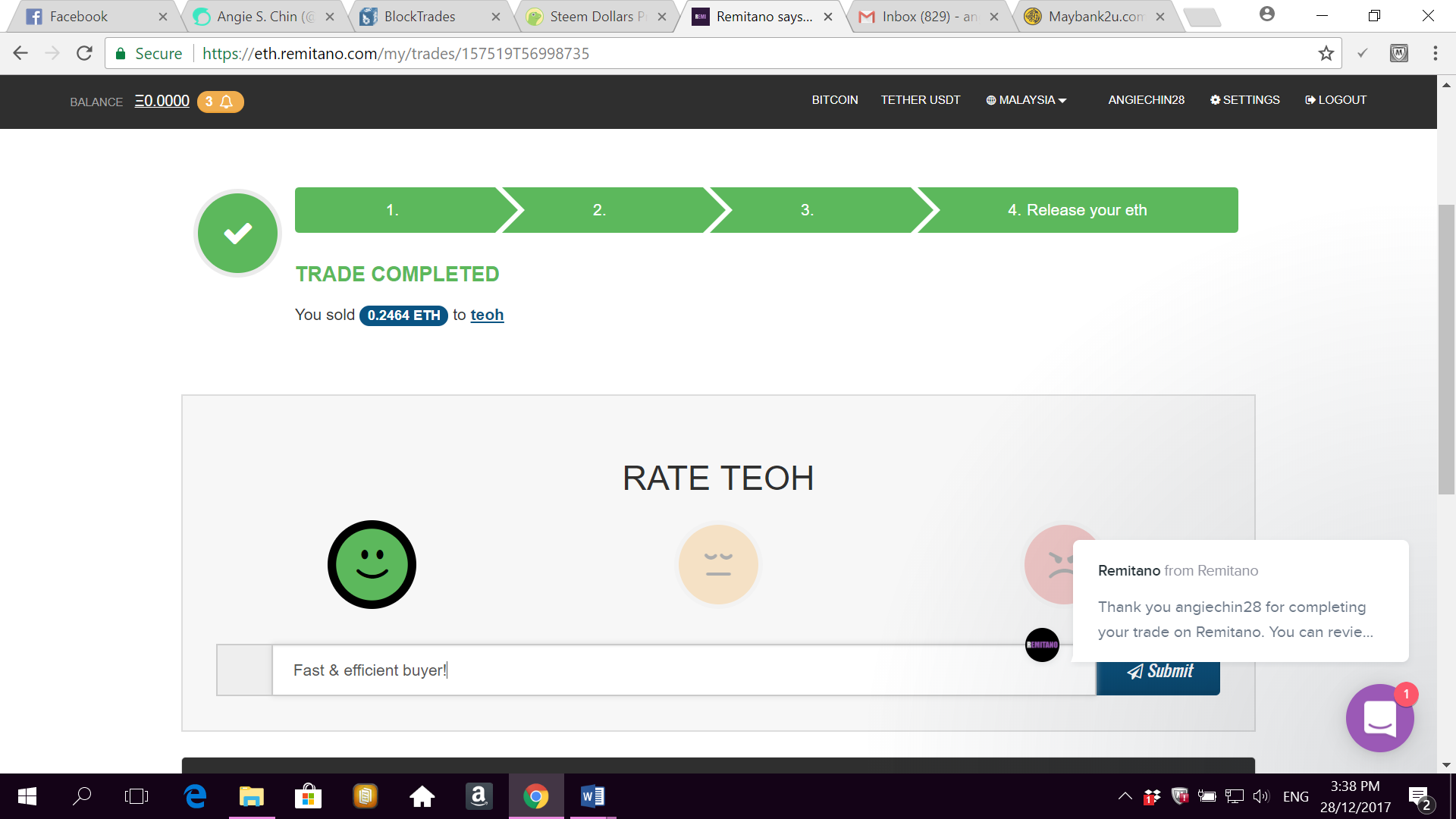Click the review comment text field
This screenshot has width=1456, height=819.
[x=684, y=670]
